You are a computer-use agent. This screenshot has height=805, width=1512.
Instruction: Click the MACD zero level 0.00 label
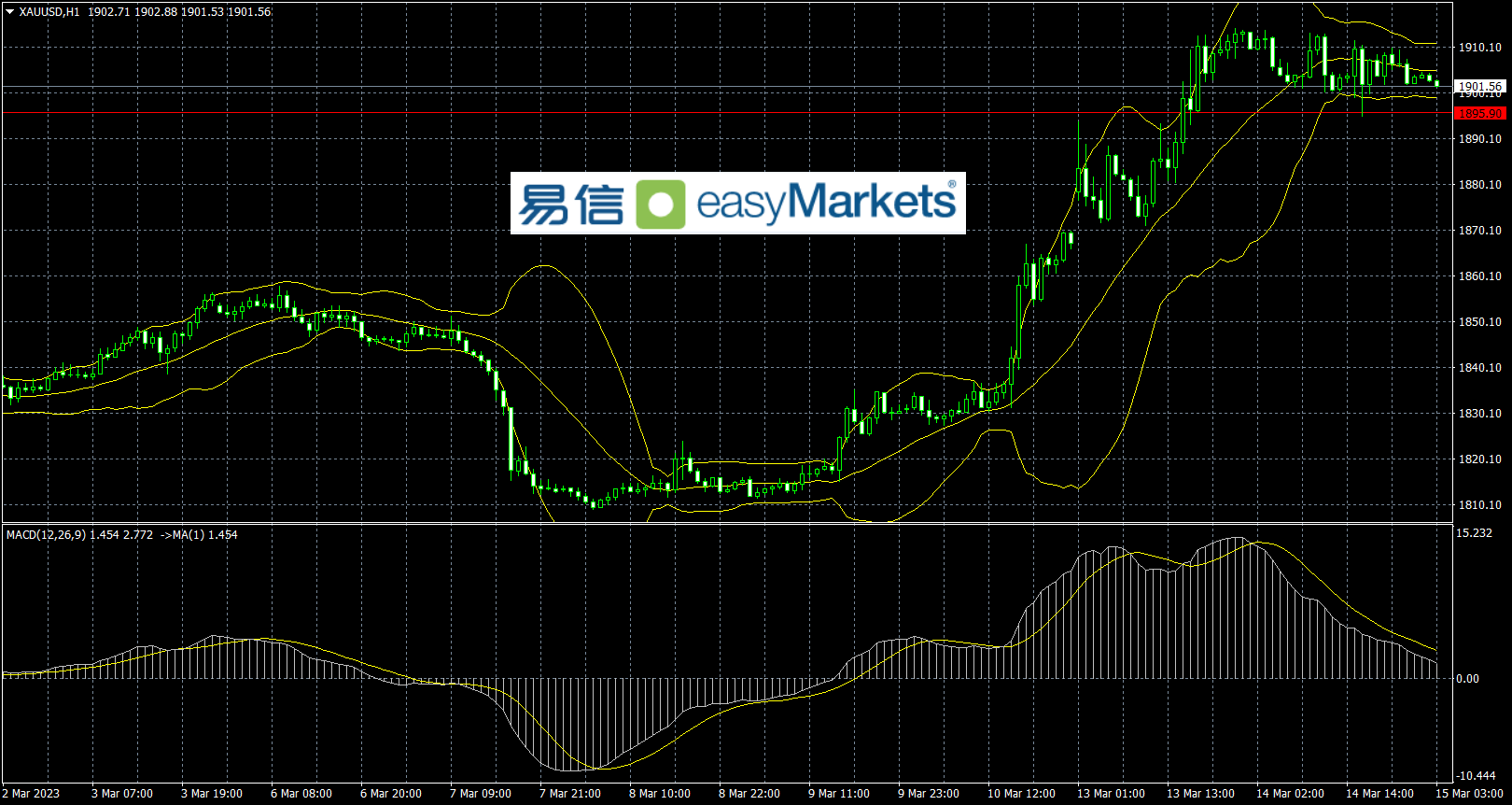pyautogui.click(x=1468, y=679)
